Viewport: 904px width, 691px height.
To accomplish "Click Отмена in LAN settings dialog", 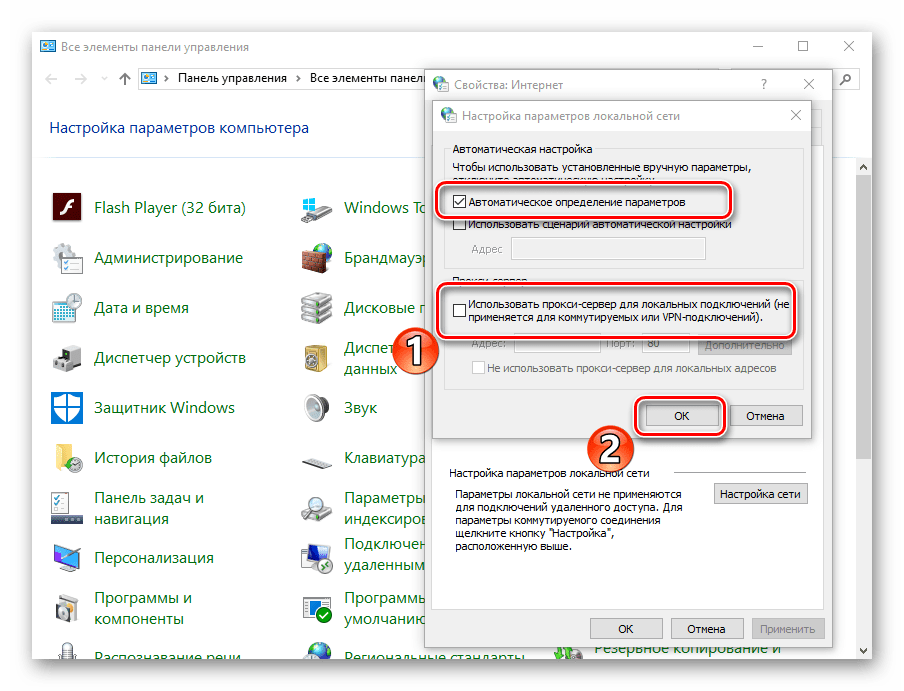I will [766, 416].
